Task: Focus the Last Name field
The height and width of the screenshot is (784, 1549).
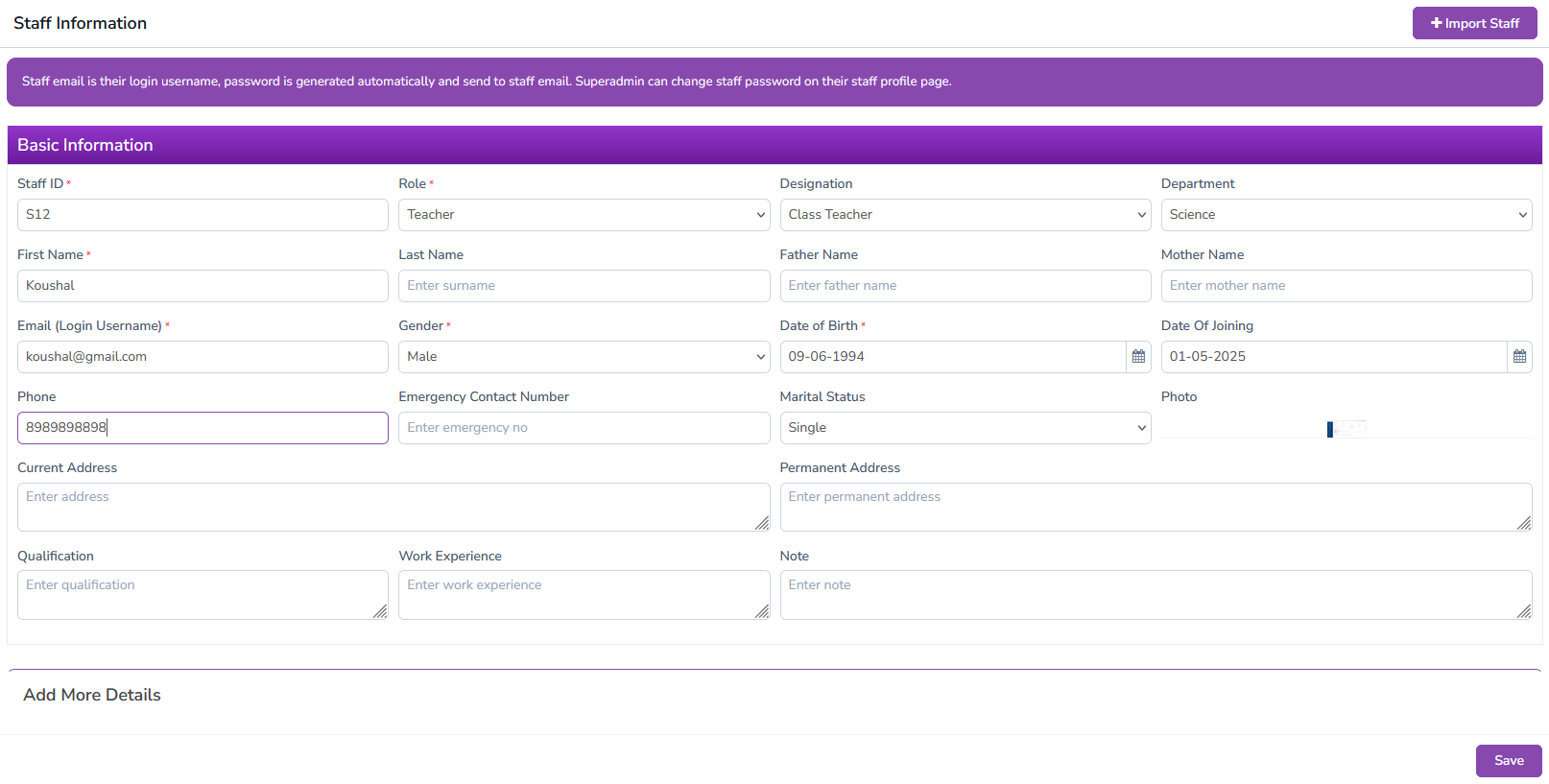Action: [x=584, y=286]
